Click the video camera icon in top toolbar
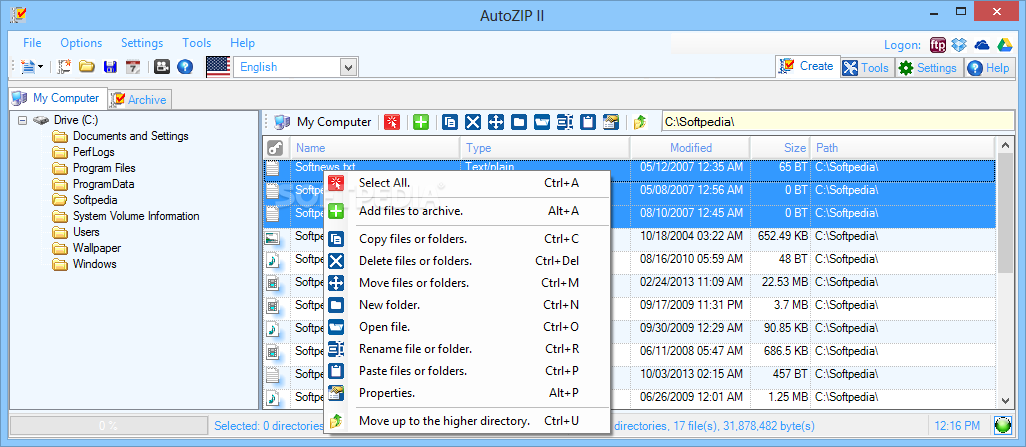1026x447 pixels. (162, 67)
